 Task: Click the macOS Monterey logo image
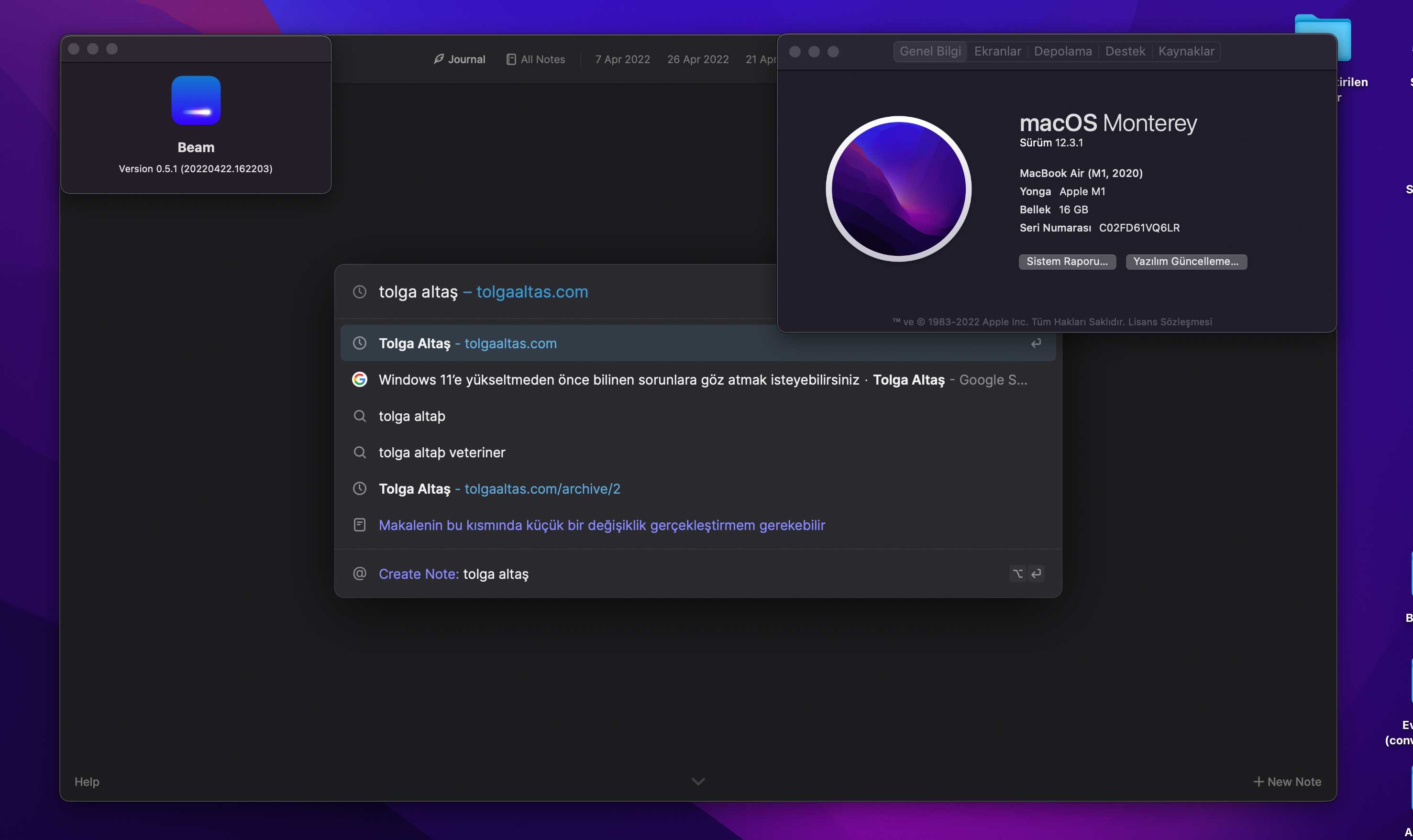click(899, 188)
